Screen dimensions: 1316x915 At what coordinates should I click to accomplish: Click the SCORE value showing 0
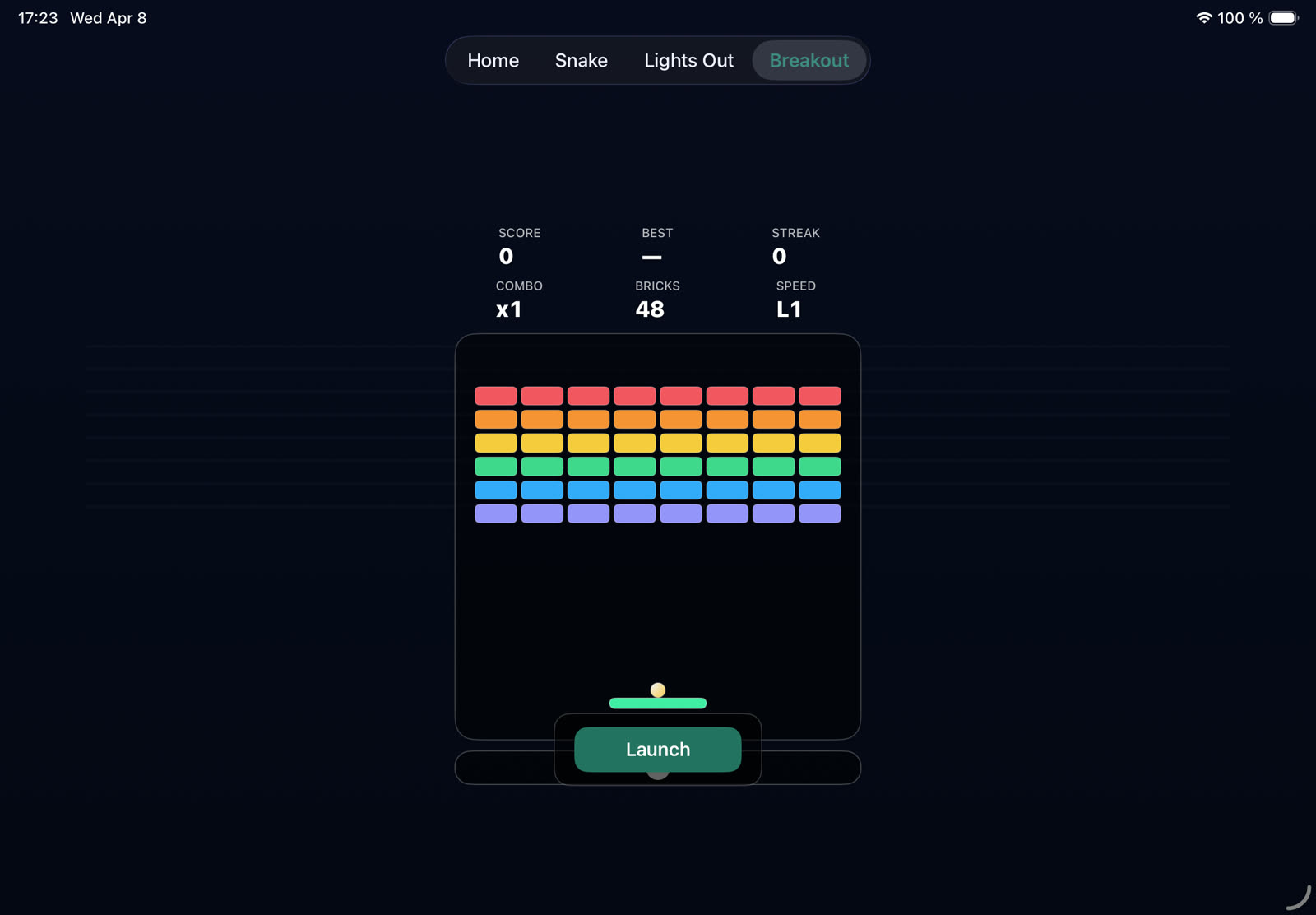coord(506,257)
